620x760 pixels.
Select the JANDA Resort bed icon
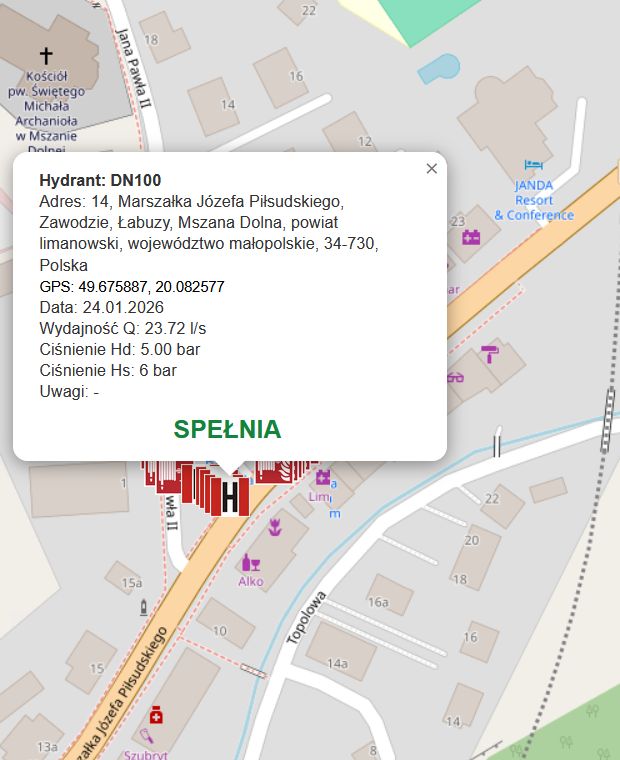pyautogui.click(x=533, y=165)
